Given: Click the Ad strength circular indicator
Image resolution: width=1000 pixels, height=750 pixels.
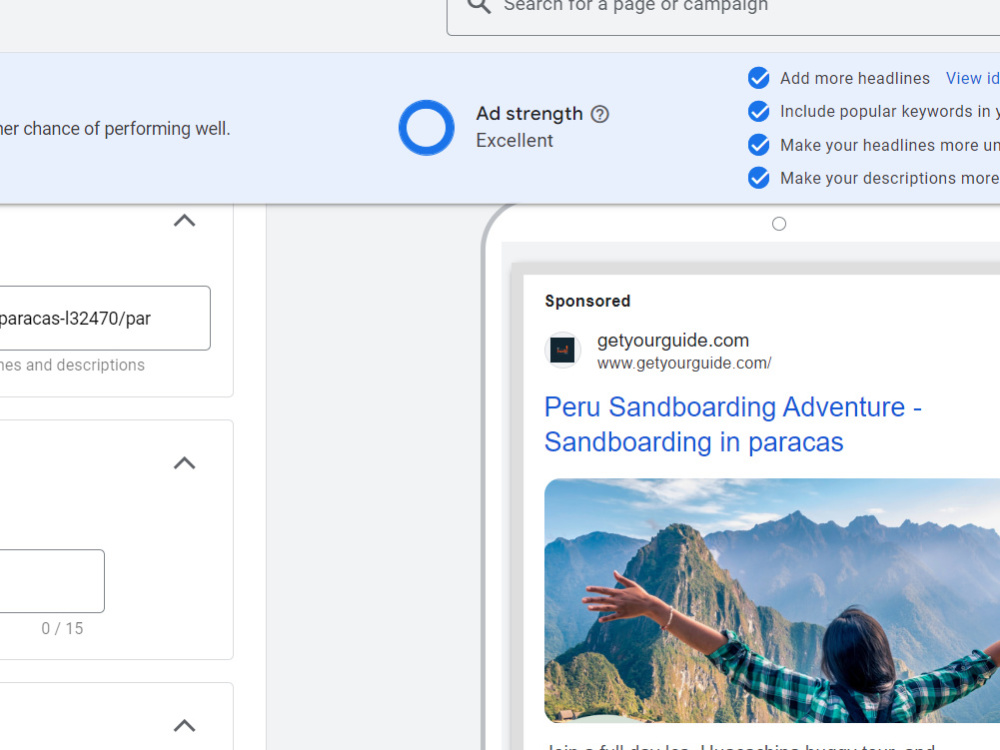Looking at the screenshot, I should tap(427, 128).
